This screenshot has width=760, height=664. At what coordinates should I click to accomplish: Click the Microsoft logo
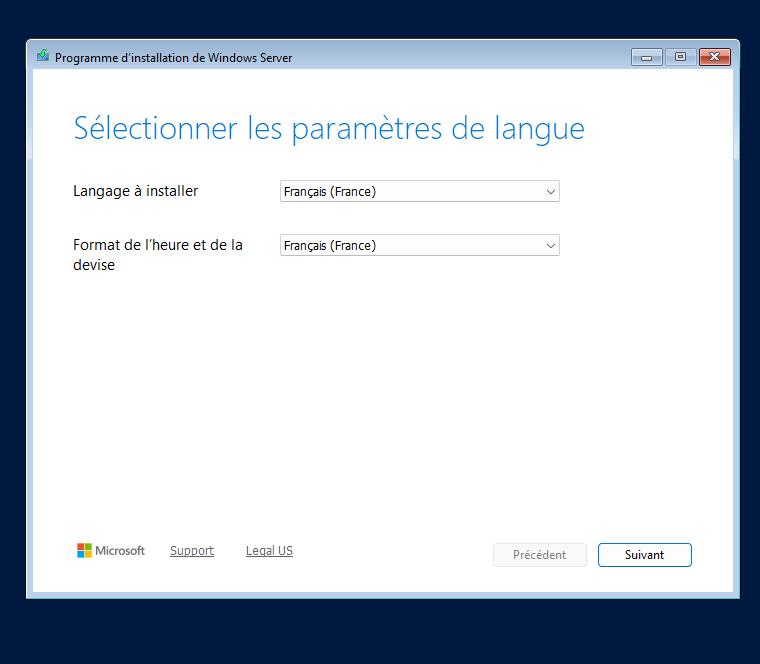[111, 551]
